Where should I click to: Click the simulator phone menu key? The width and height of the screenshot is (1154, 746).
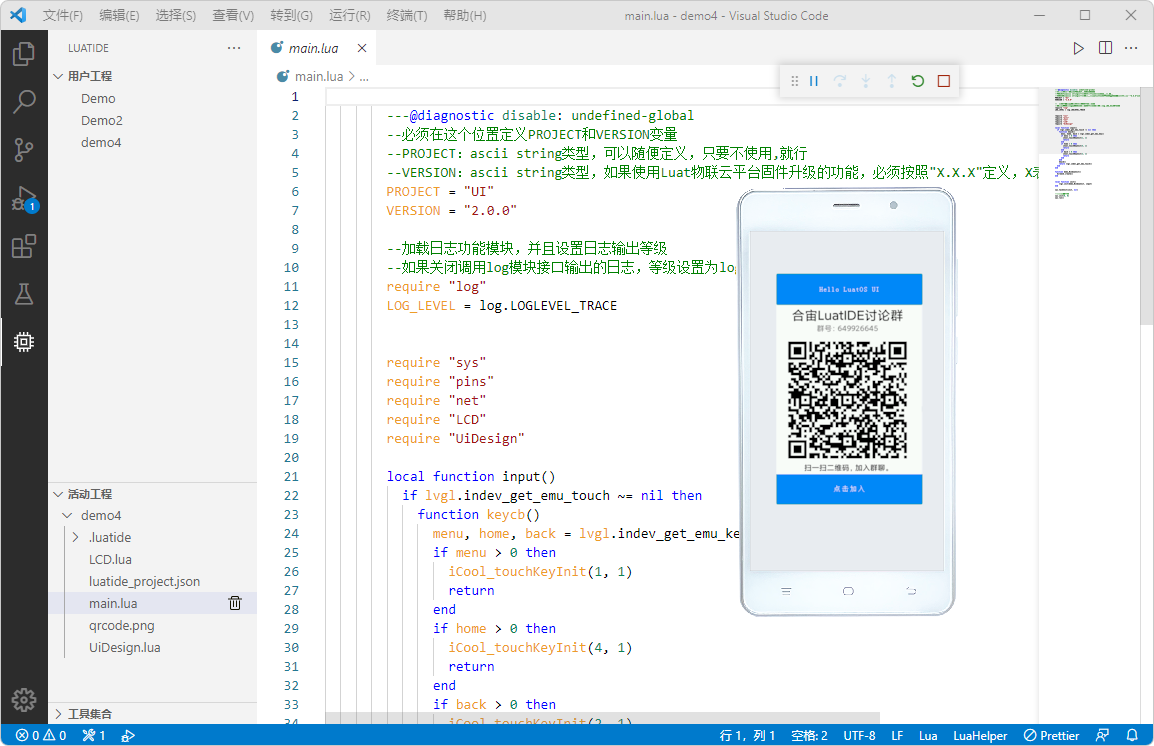tap(786, 592)
